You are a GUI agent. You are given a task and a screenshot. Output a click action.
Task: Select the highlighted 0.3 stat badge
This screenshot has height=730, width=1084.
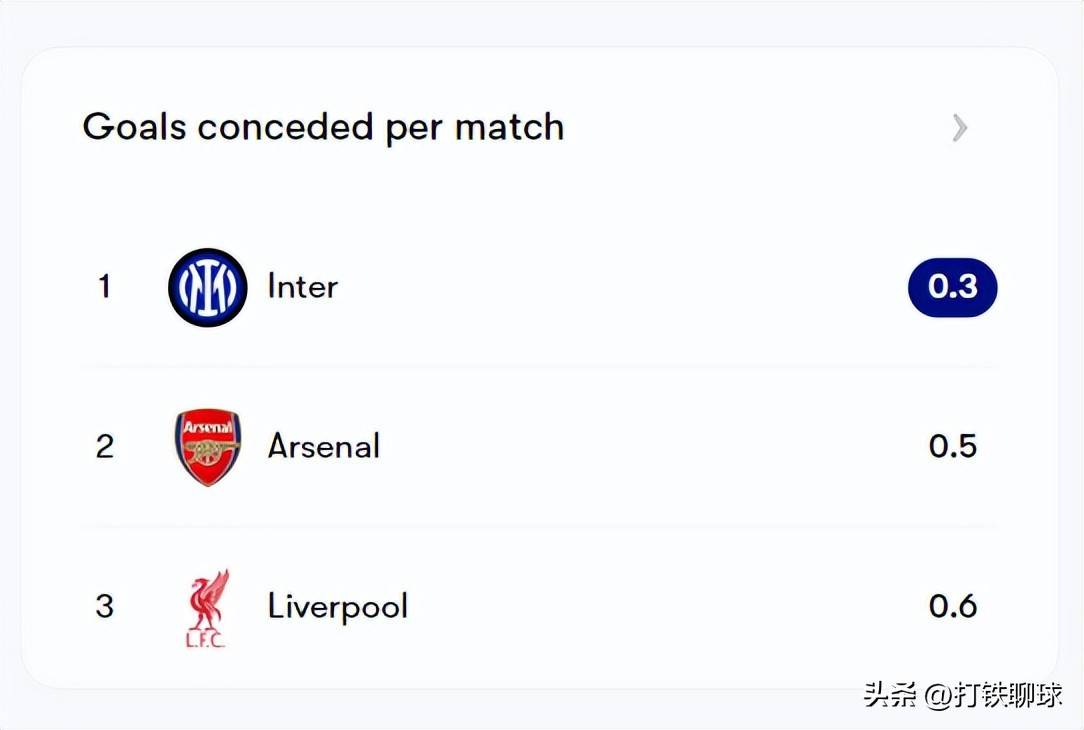tap(953, 288)
